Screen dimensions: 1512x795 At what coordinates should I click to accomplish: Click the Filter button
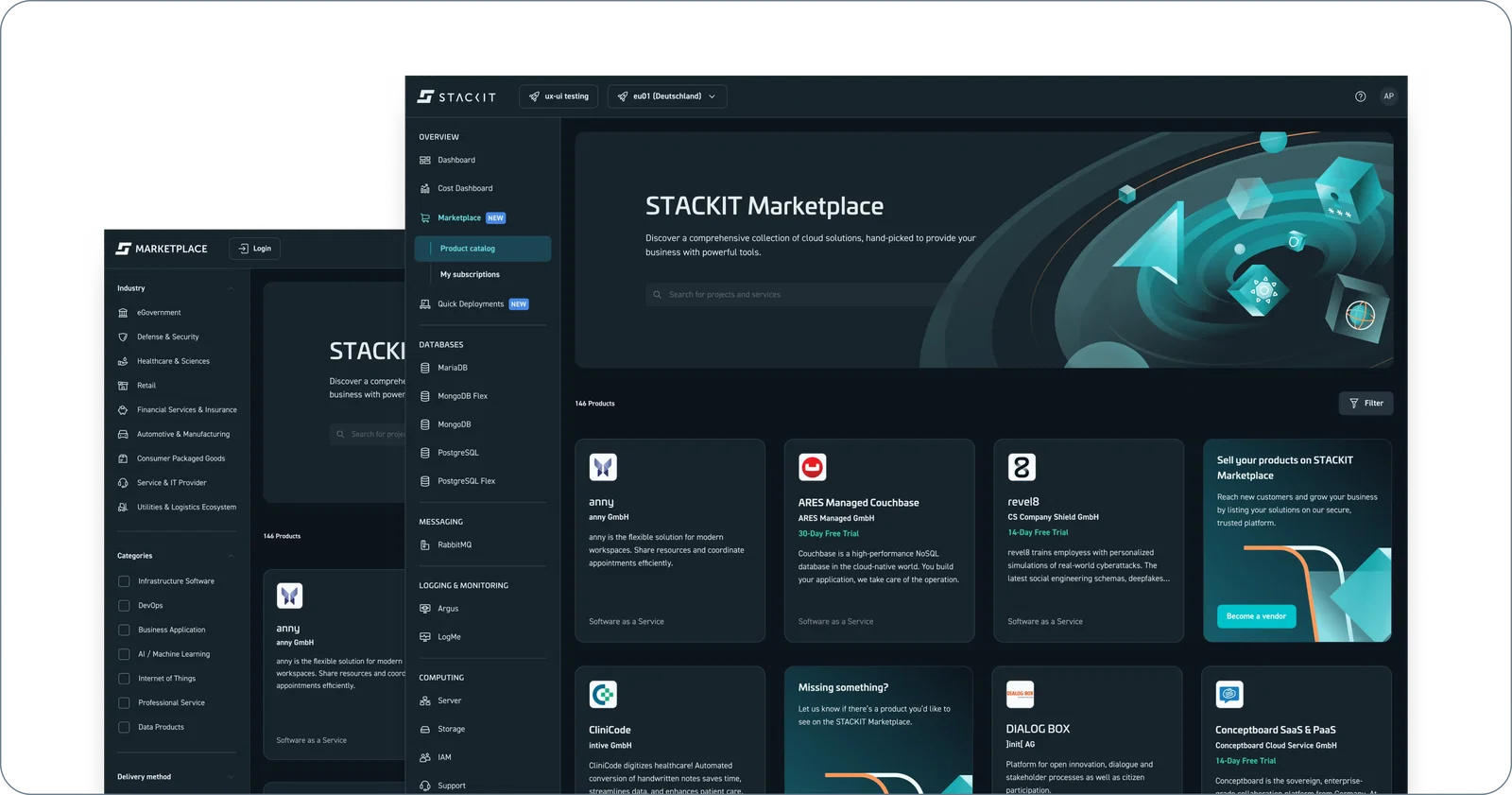[x=1366, y=404]
